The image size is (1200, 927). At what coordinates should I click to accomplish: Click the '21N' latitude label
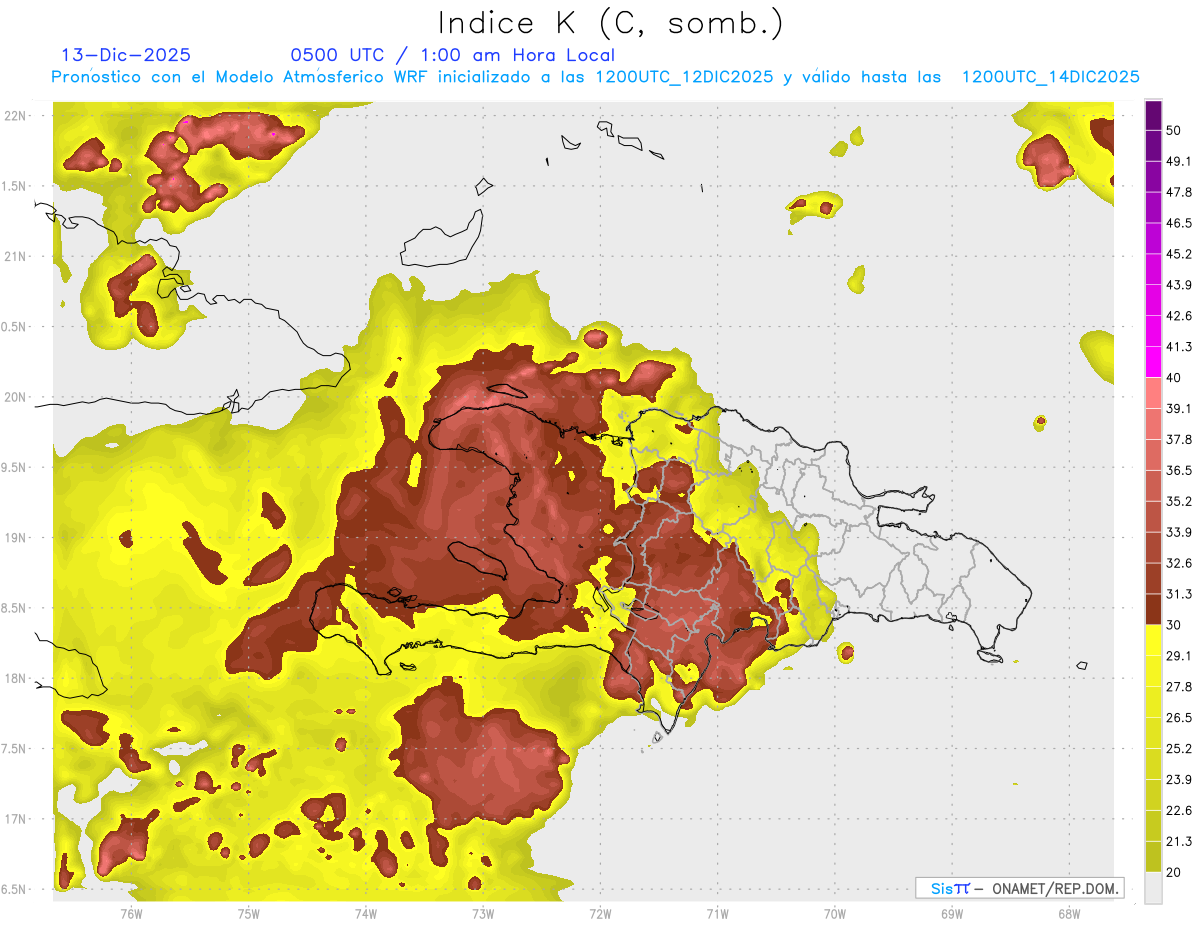click(16, 256)
